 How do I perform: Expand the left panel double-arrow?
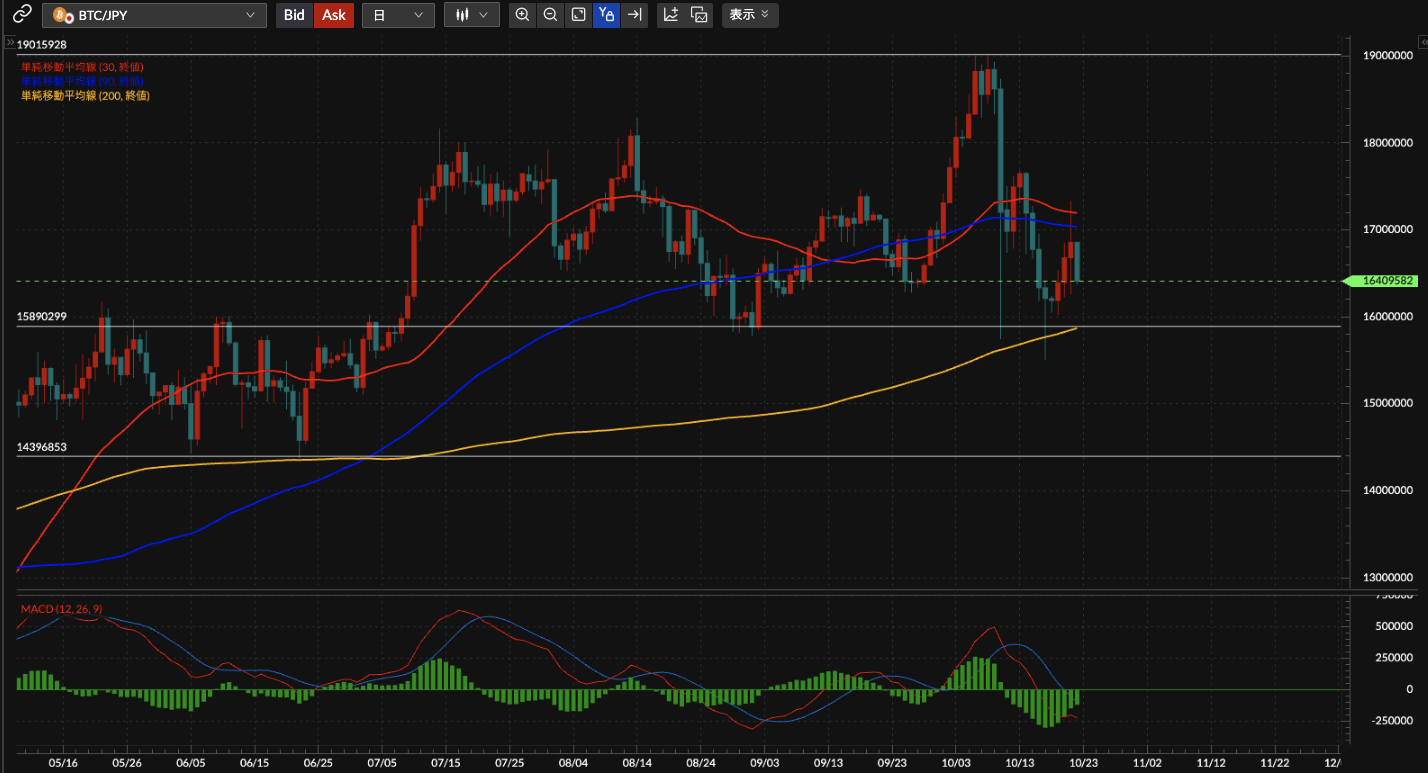[x=10, y=44]
